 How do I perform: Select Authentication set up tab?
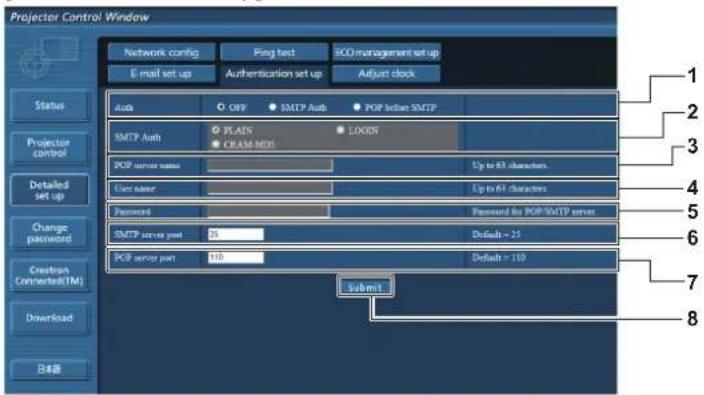pyautogui.click(x=274, y=74)
